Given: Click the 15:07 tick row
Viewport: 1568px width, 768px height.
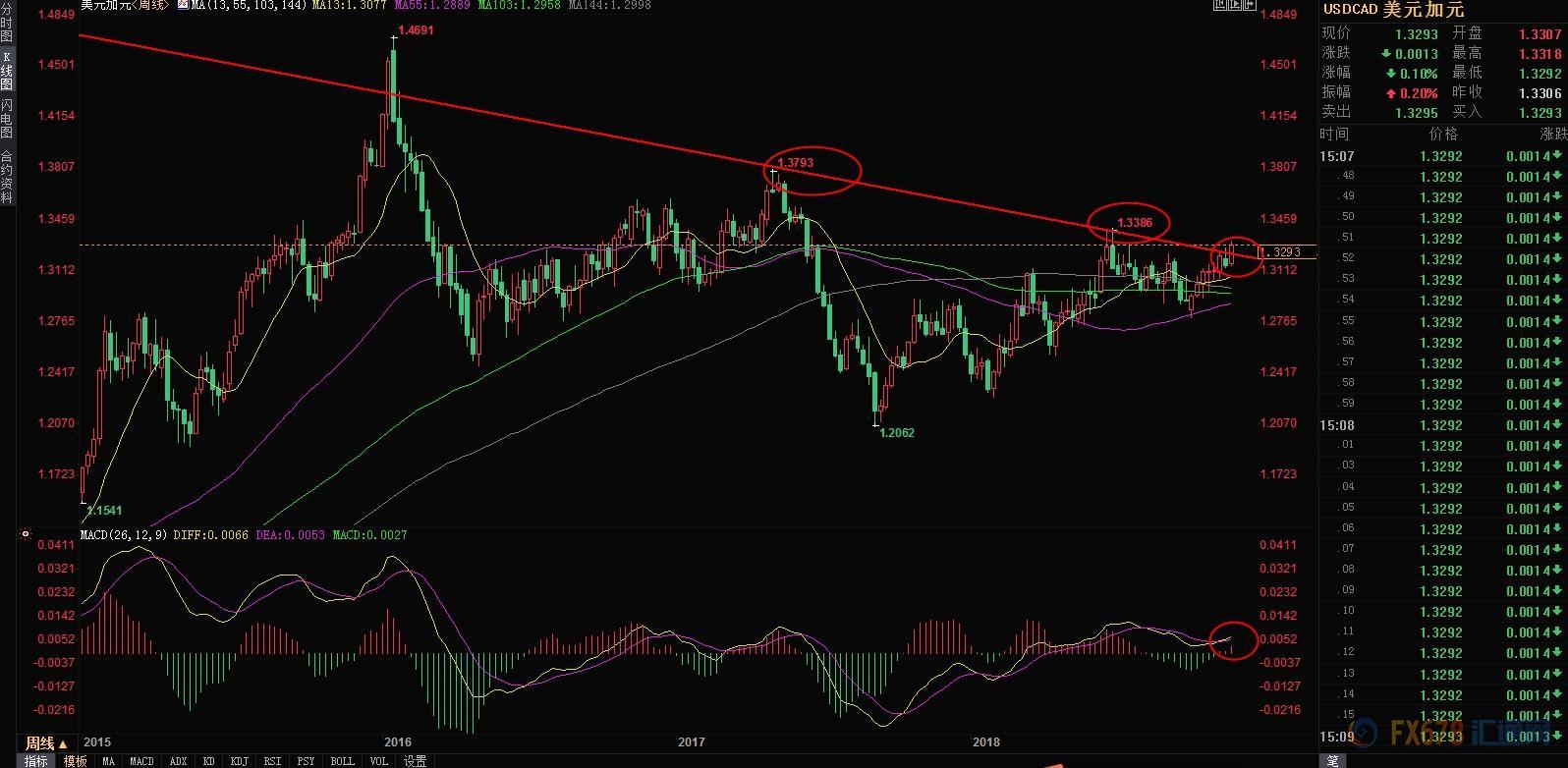Looking at the screenshot, I should [1442, 156].
